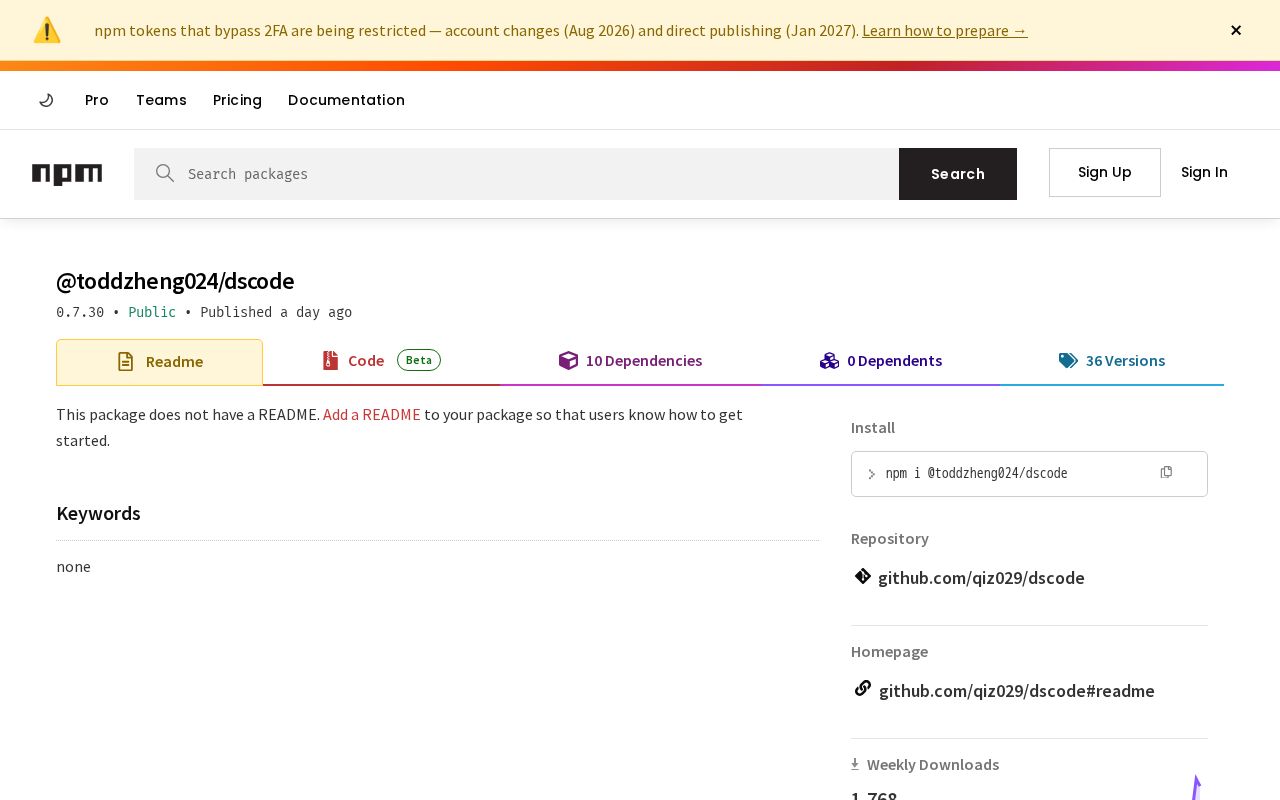The image size is (1280, 800).
Task: Open the Pro menu item
Action: [97, 100]
